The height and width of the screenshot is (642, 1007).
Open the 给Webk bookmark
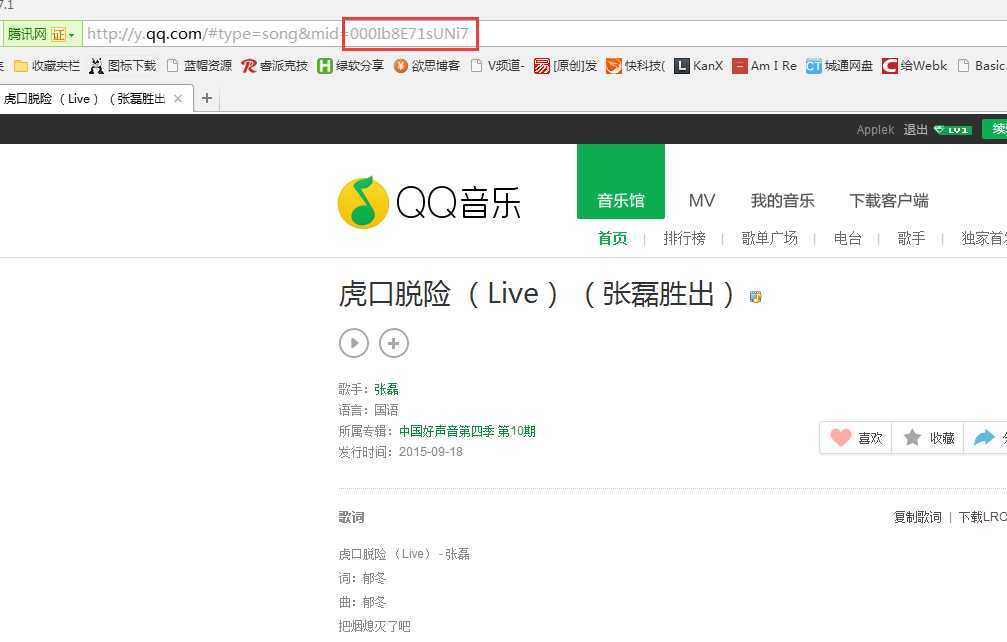pyautogui.click(x=915, y=65)
